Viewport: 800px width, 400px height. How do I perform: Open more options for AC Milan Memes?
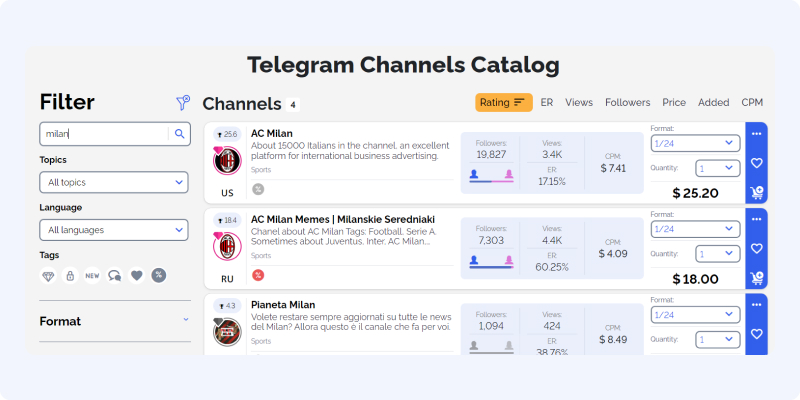tap(756, 219)
